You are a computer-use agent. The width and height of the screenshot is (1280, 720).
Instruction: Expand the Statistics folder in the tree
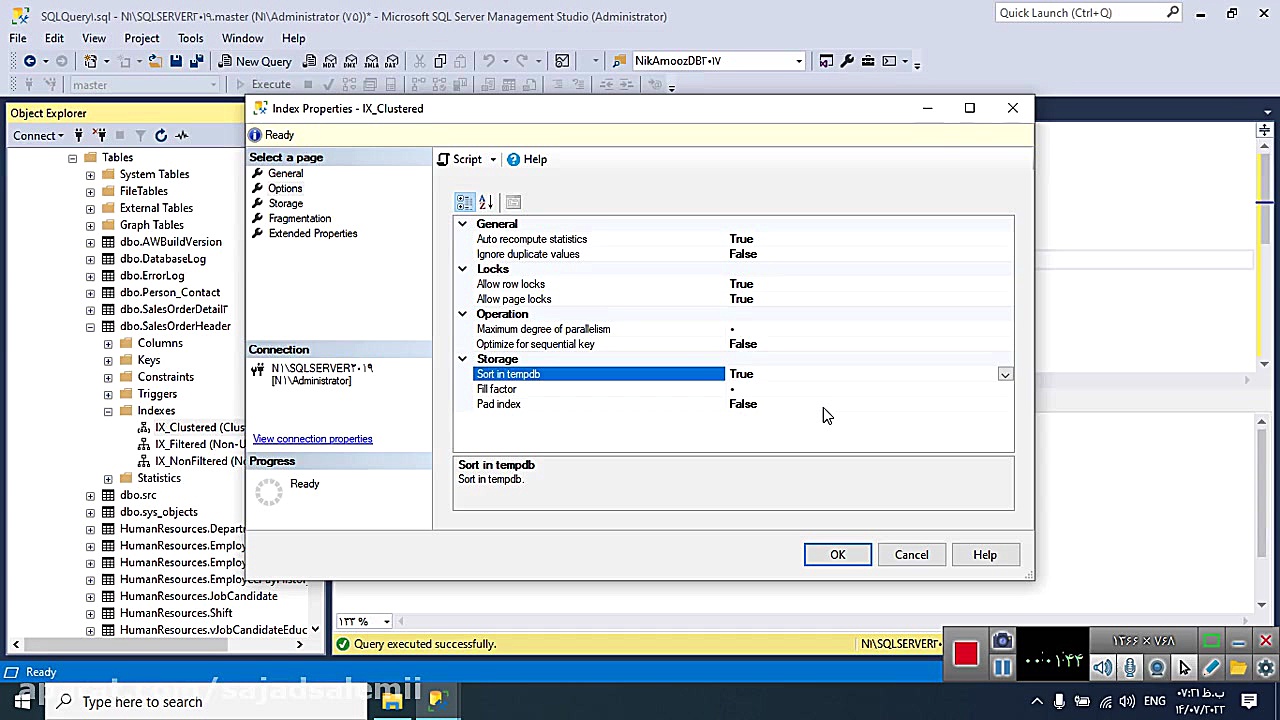coord(108,478)
